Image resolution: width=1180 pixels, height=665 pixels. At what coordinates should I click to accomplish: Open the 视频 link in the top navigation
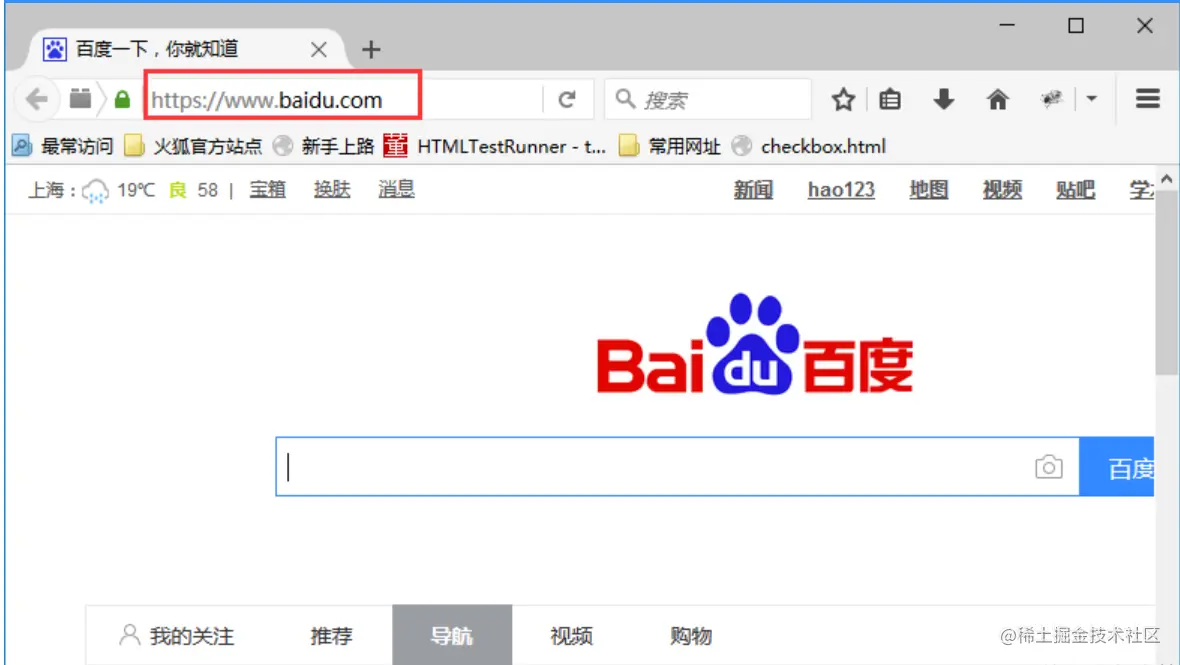click(1002, 190)
